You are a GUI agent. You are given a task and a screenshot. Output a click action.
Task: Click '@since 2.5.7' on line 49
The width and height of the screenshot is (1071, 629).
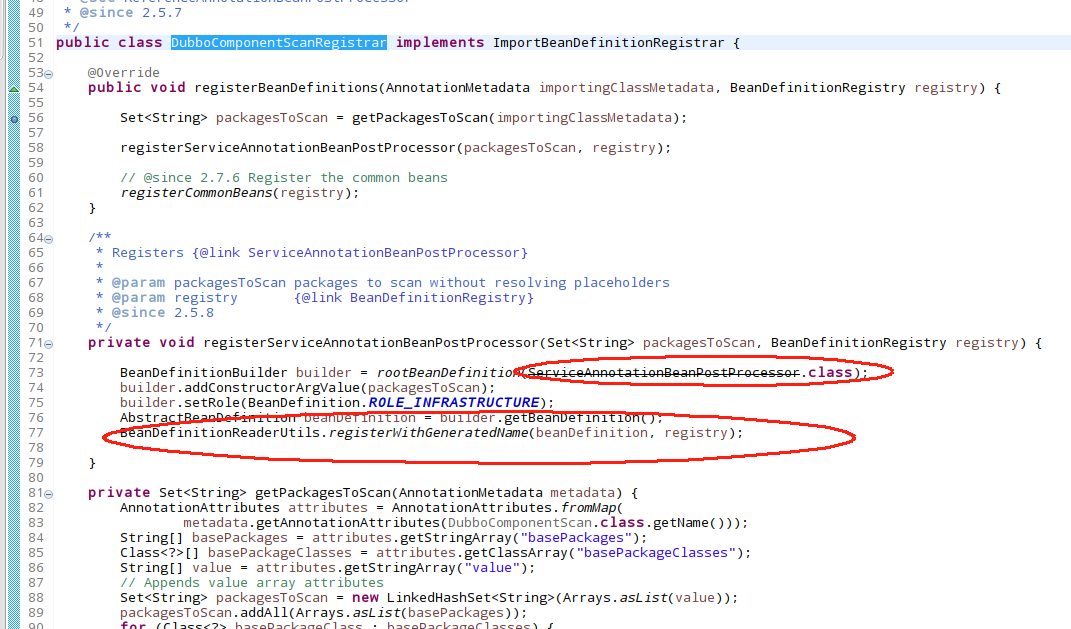(130, 12)
